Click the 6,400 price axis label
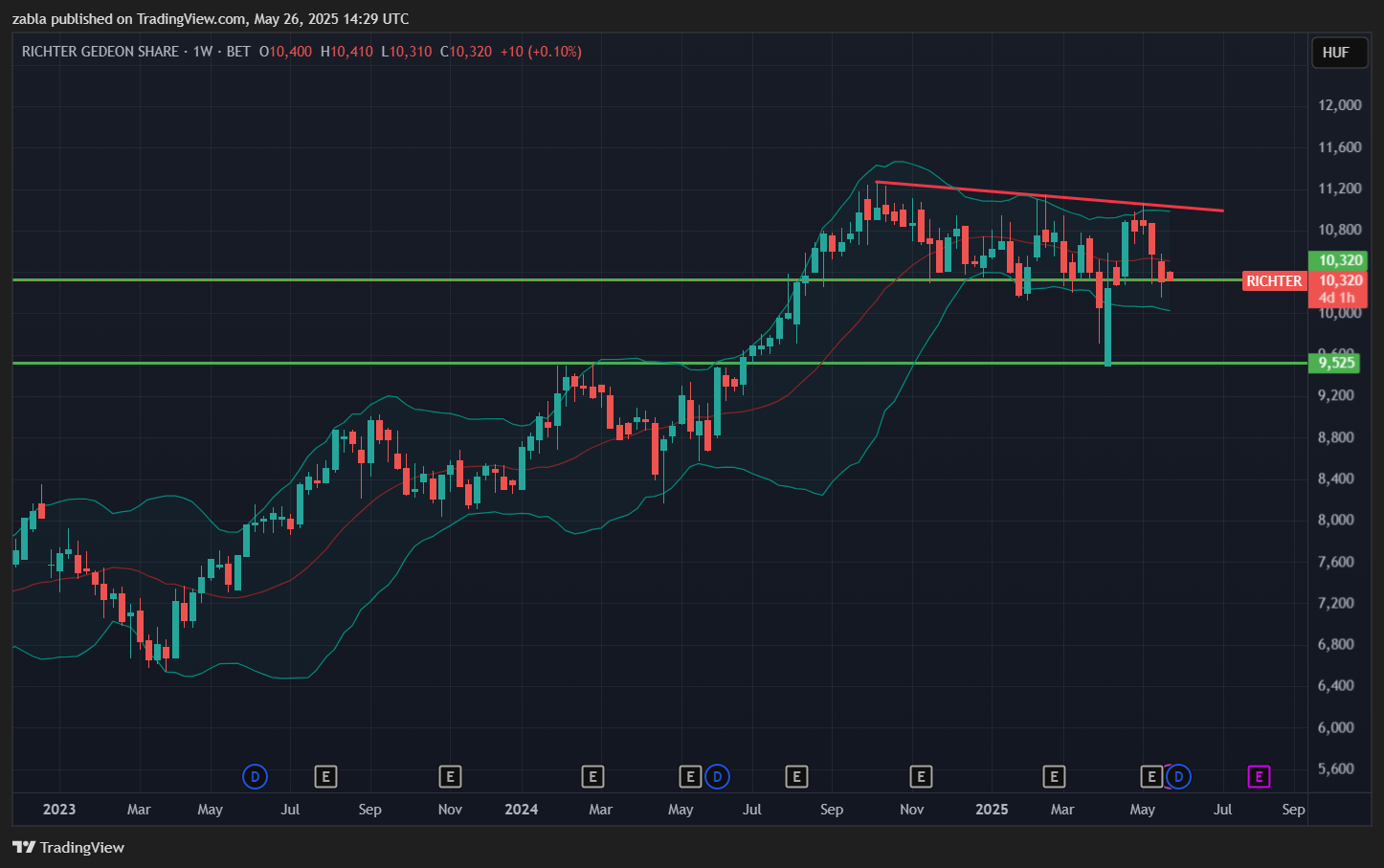This screenshot has height=868, width=1384. click(x=1336, y=686)
